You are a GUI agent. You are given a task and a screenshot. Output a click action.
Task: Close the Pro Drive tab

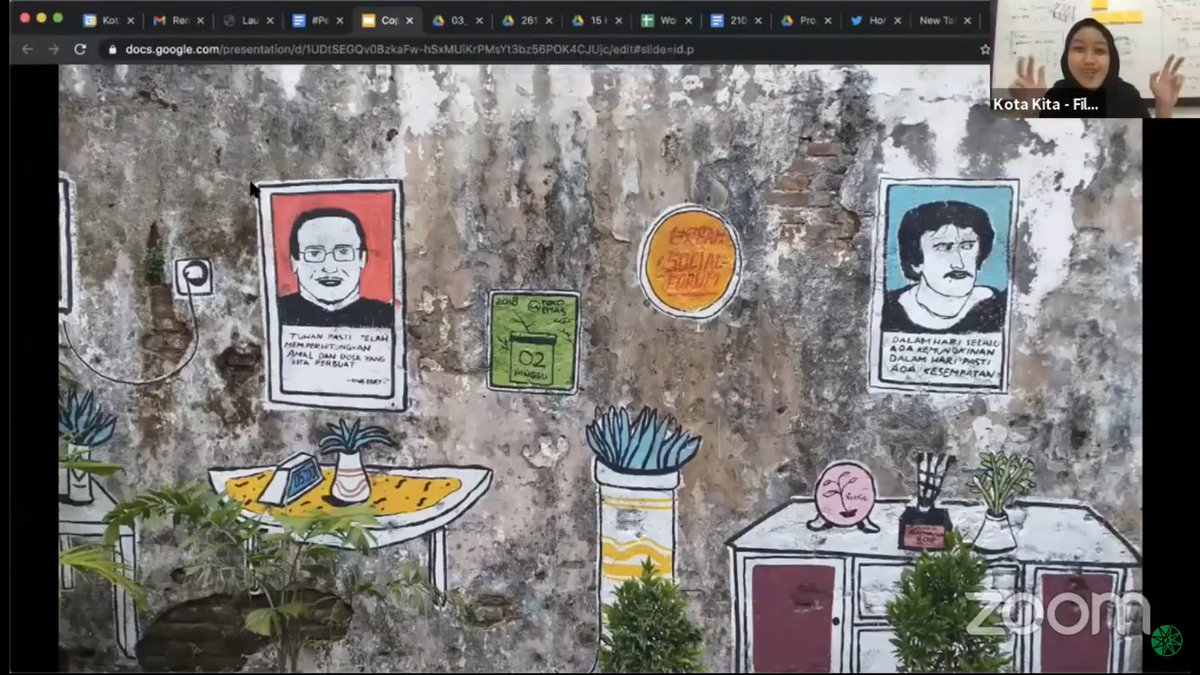[x=827, y=19]
